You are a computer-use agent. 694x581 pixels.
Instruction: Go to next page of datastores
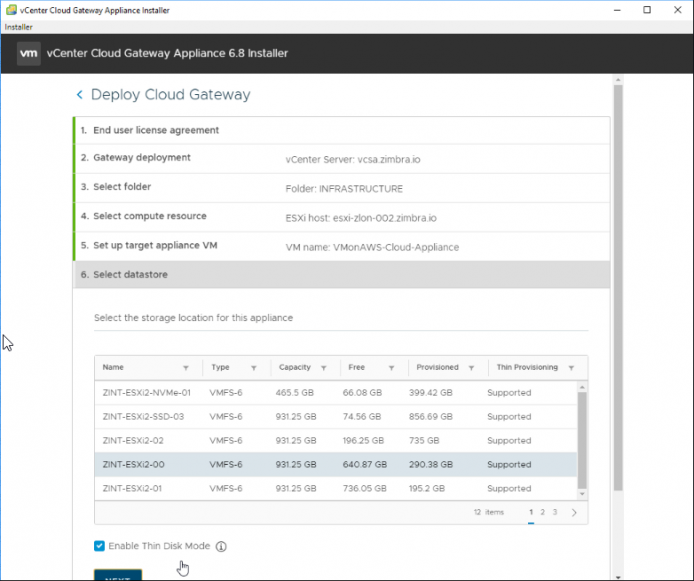(574, 512)
